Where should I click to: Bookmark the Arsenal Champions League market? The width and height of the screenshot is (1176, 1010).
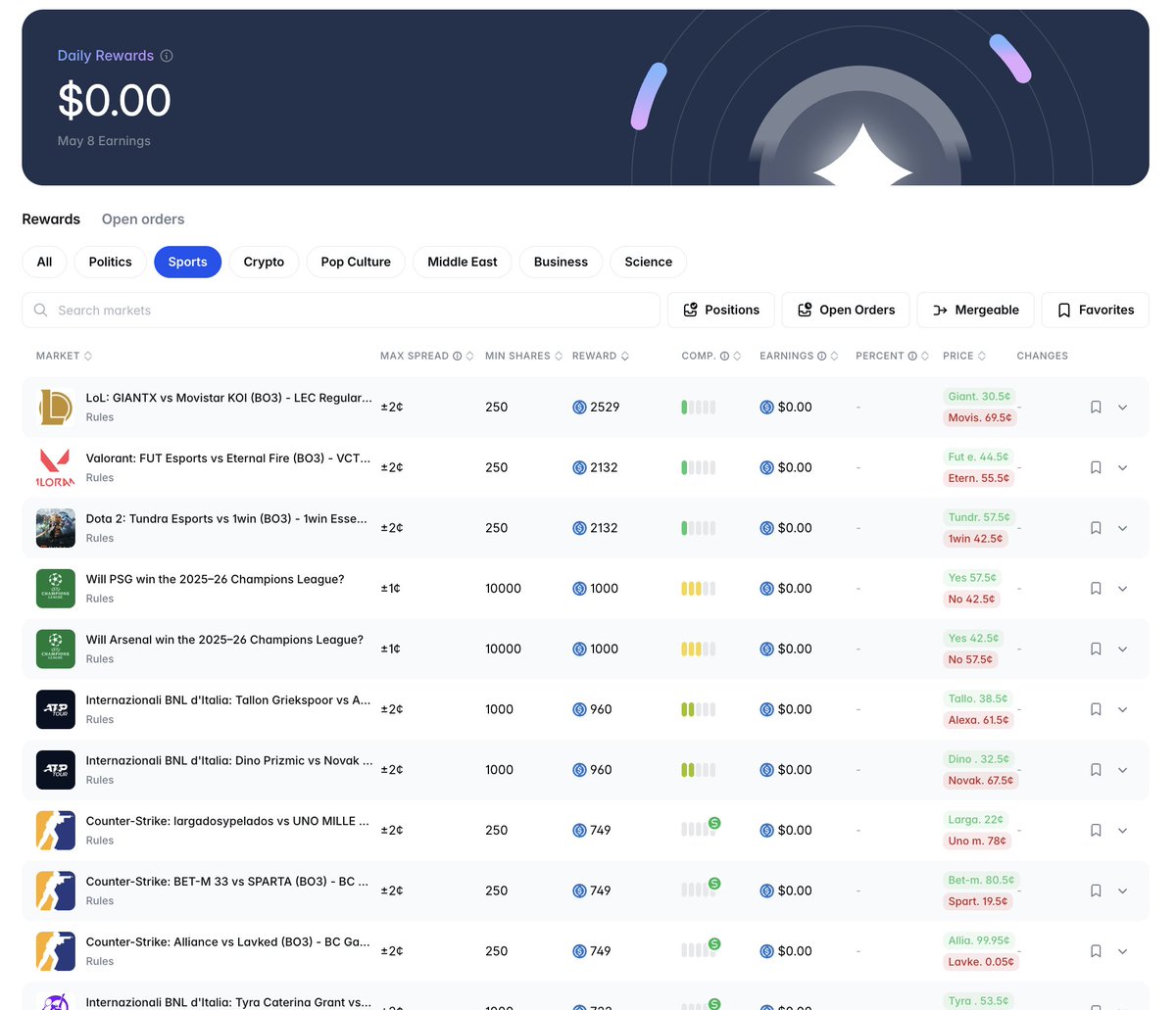coord(1096,649)
